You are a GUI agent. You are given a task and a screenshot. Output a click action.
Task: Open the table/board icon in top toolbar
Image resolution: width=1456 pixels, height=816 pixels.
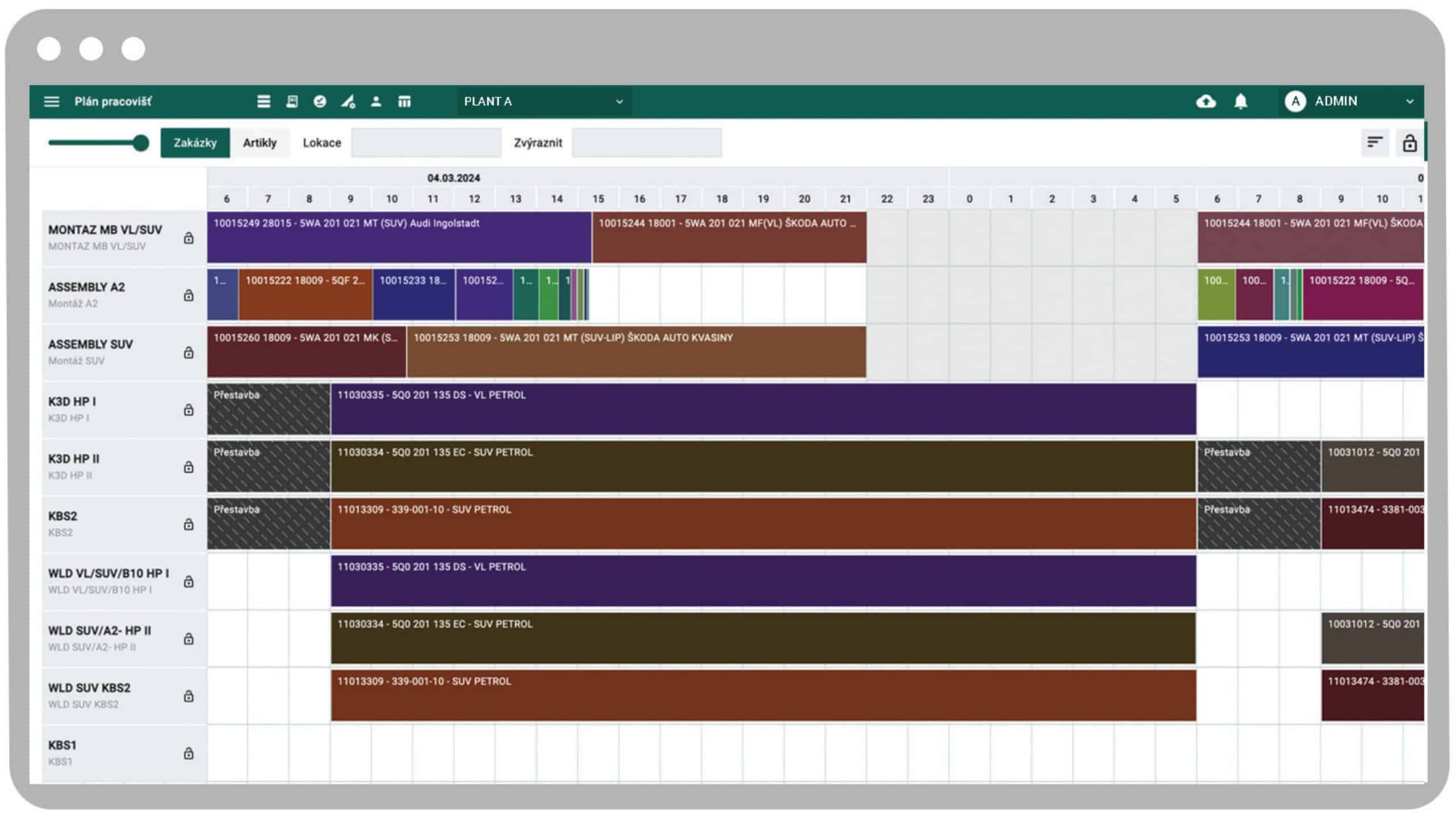[404, 102]
